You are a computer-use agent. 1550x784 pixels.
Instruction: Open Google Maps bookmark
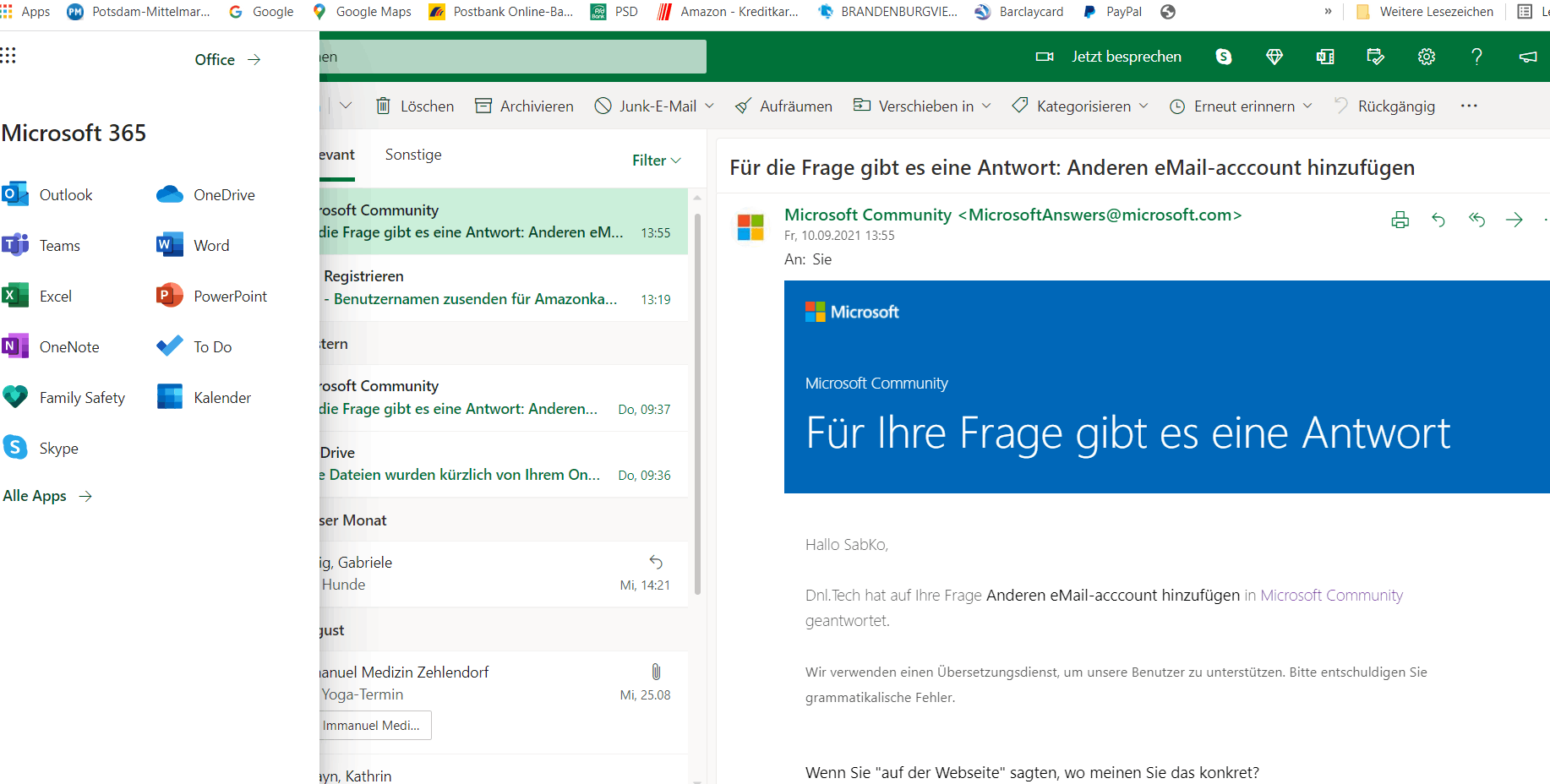(x=362, y=12)
